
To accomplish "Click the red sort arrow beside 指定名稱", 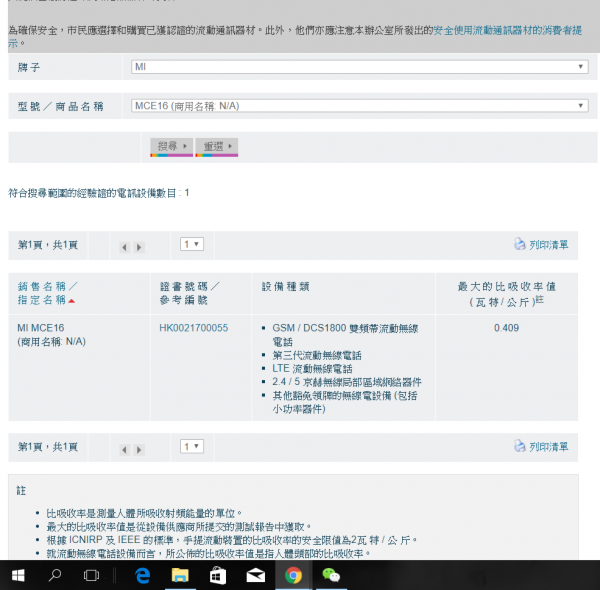I will point(72,301).
